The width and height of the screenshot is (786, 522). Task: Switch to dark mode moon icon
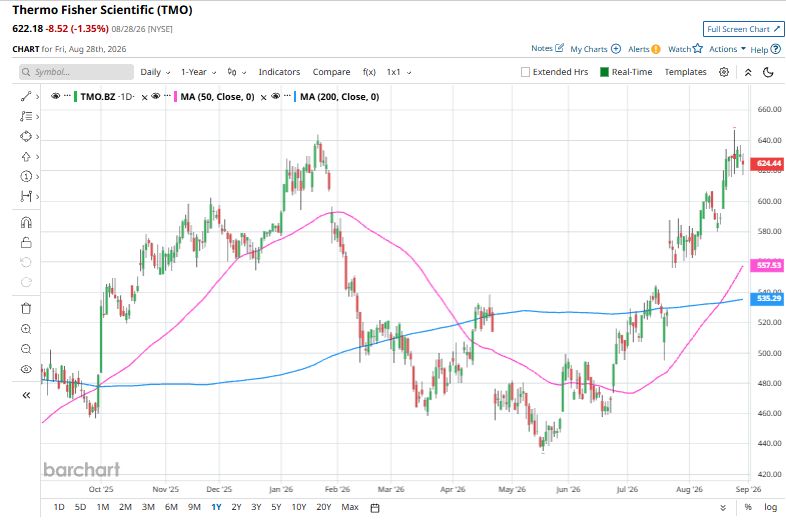(x=768, y=72)
